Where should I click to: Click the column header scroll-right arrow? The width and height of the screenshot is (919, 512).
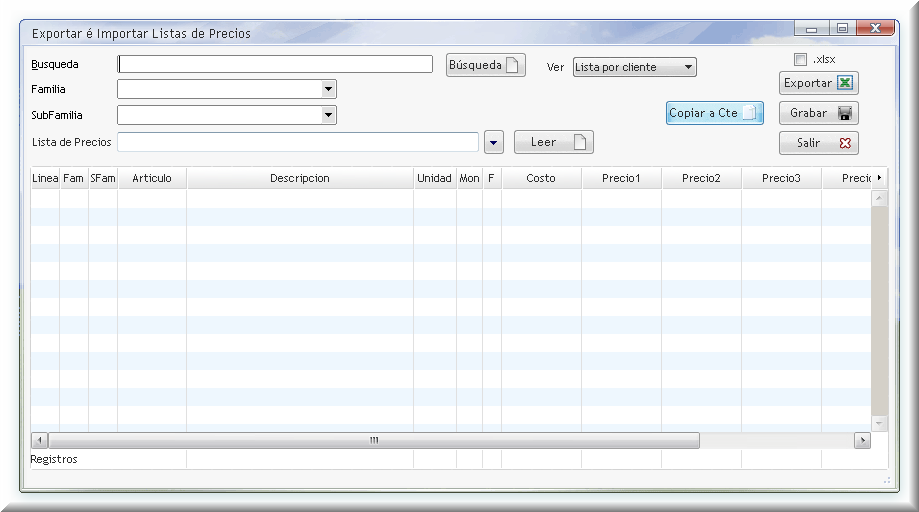coord(879,178)
